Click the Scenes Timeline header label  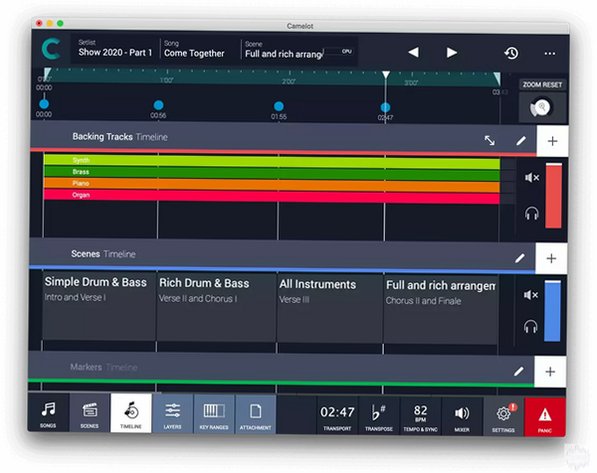click(103, 254)
